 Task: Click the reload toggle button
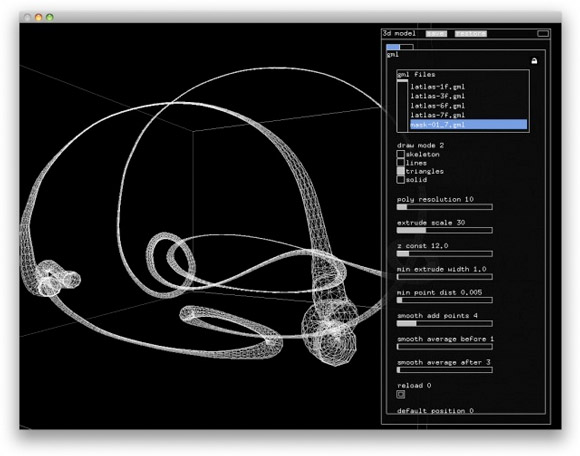(x=401, y=395)
